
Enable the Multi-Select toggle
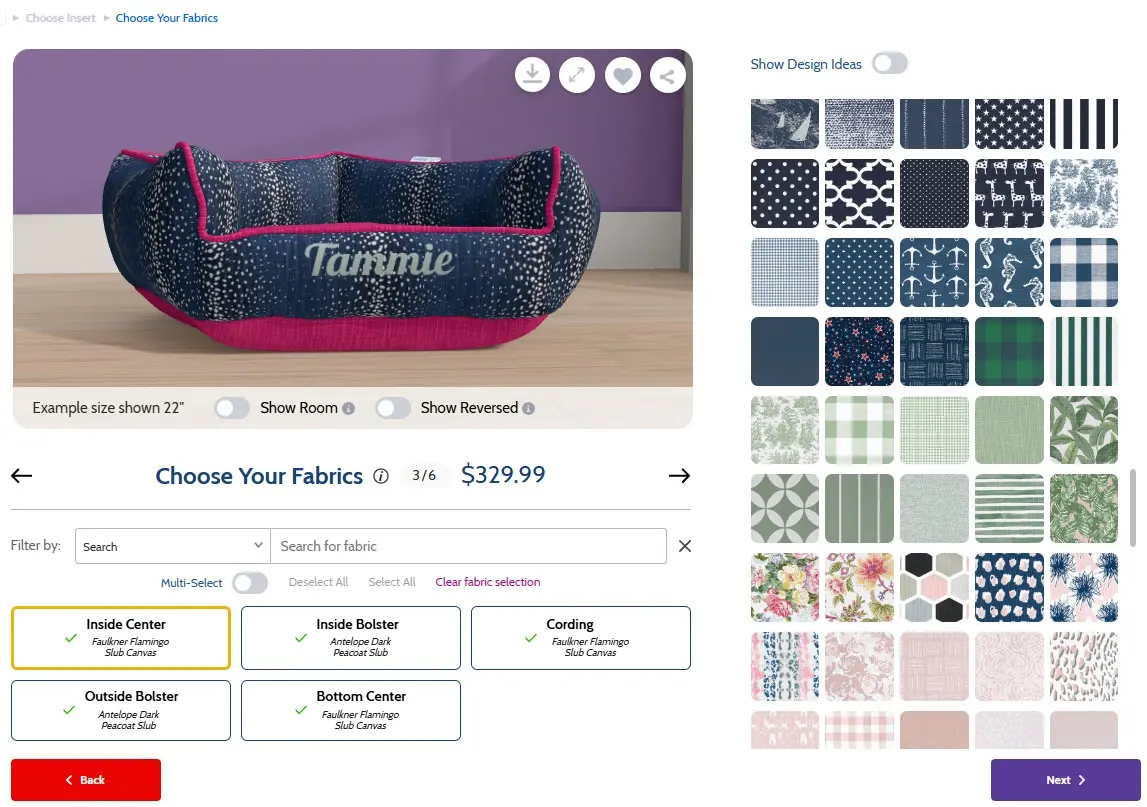250,583
